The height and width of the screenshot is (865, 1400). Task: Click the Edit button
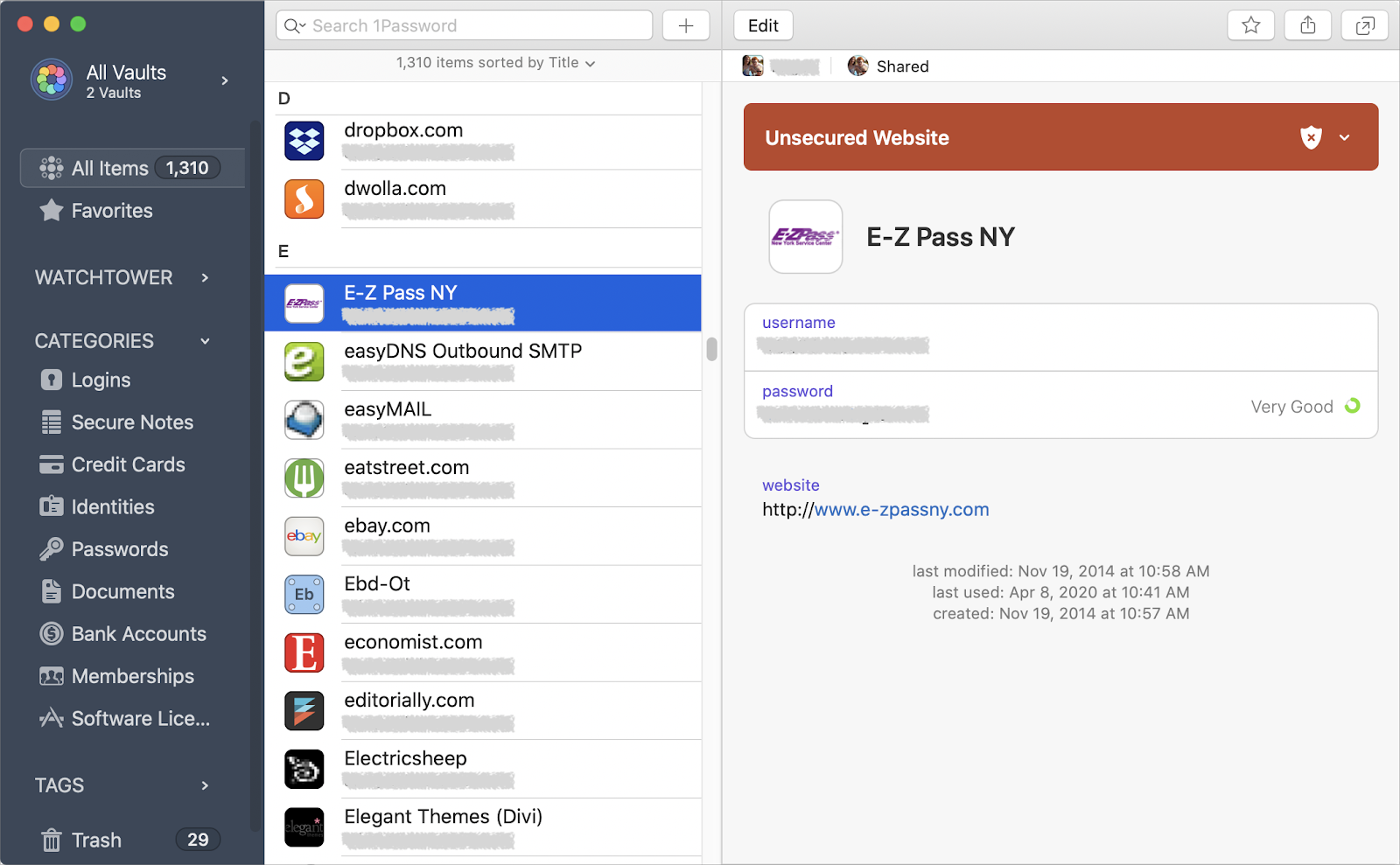763,25
